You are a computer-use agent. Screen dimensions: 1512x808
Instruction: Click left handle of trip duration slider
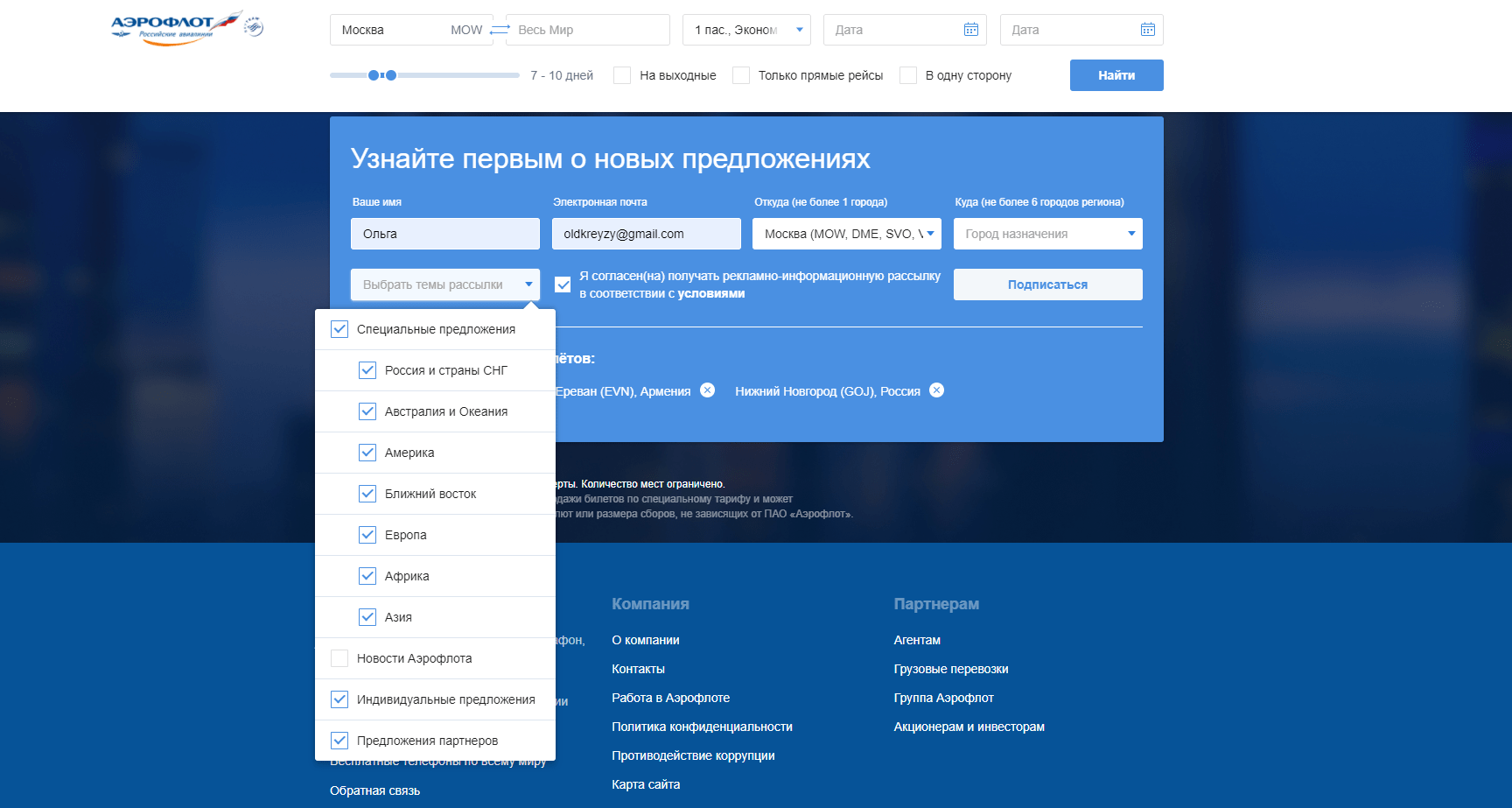tap(374, 75)
